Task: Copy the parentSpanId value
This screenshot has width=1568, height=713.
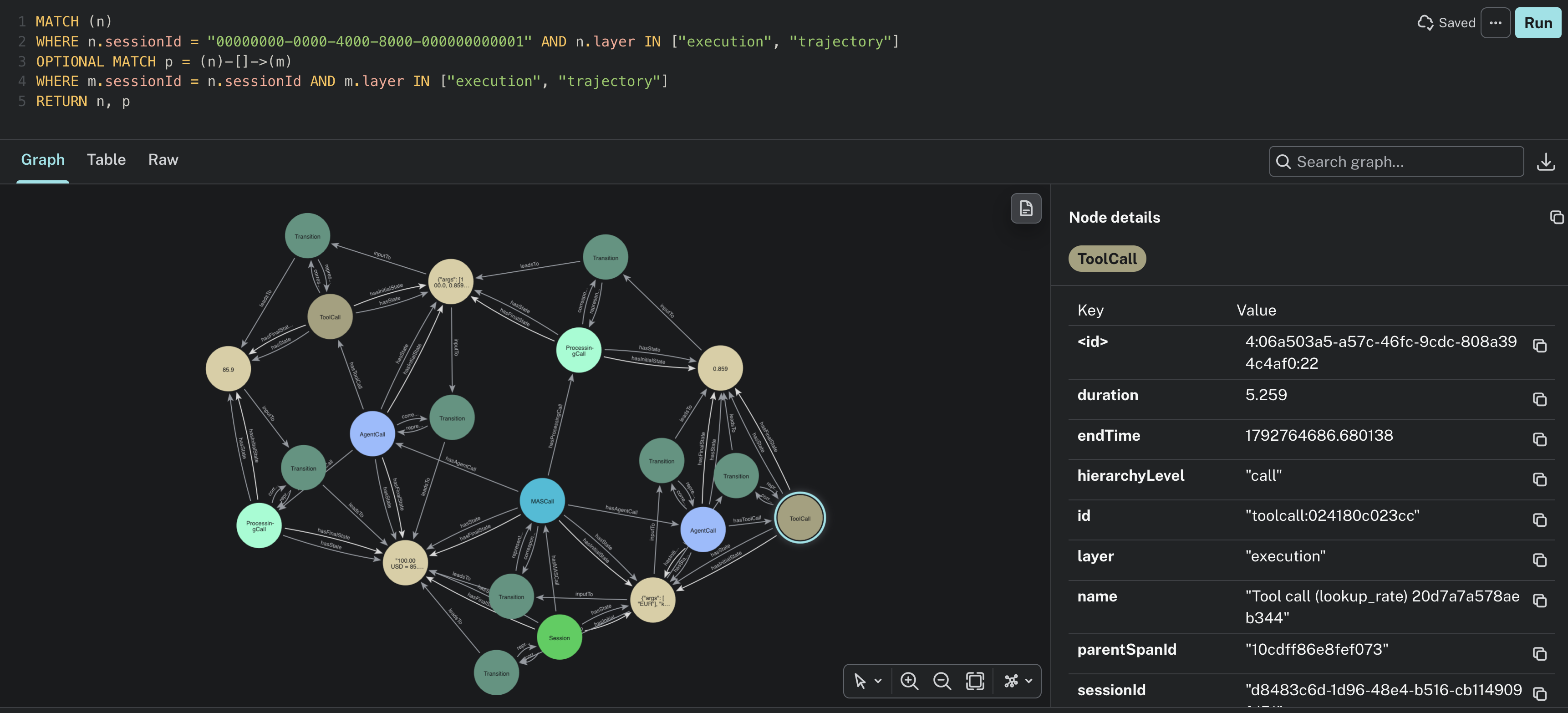Action: tap(1539, 654)
